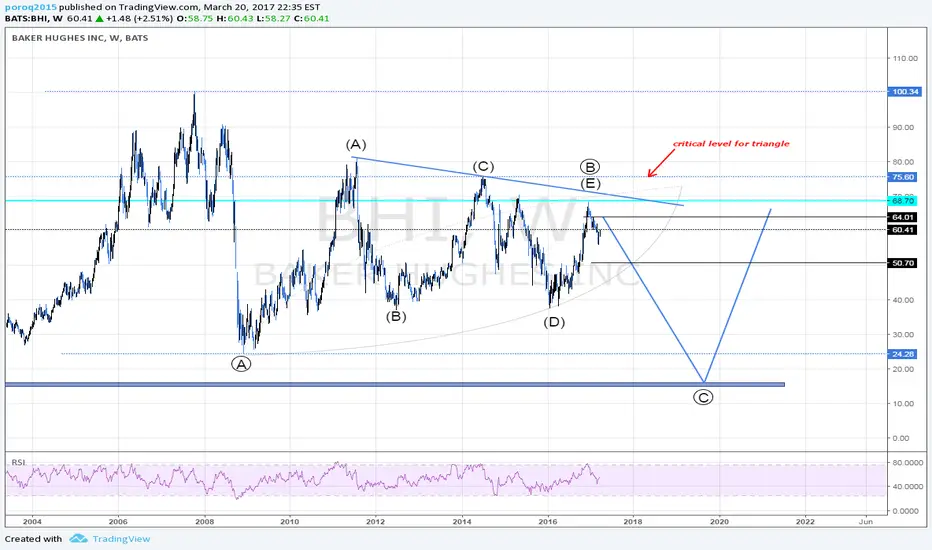Click the (B) wave label
Image resolution: width=932 pixels, height=550 pixels.
click(396, 316)
